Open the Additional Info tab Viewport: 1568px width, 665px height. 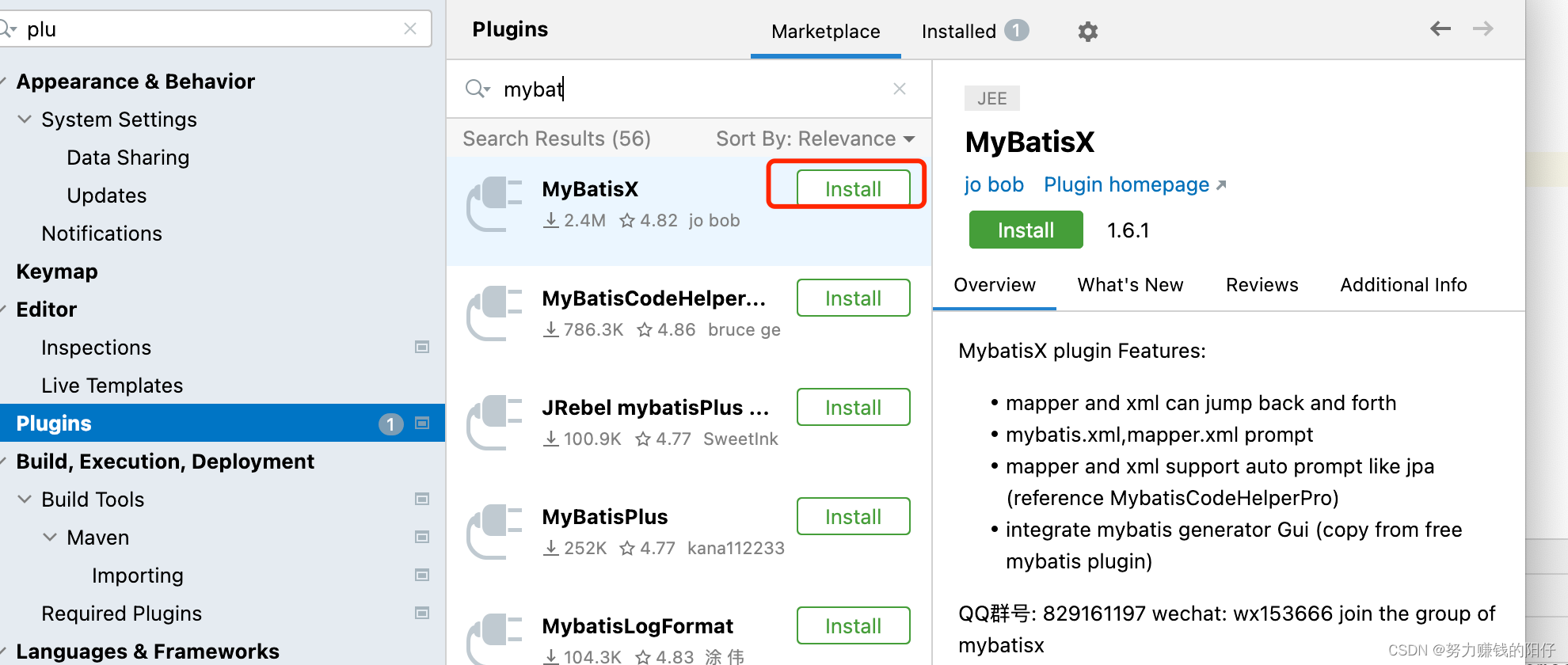1403,285
